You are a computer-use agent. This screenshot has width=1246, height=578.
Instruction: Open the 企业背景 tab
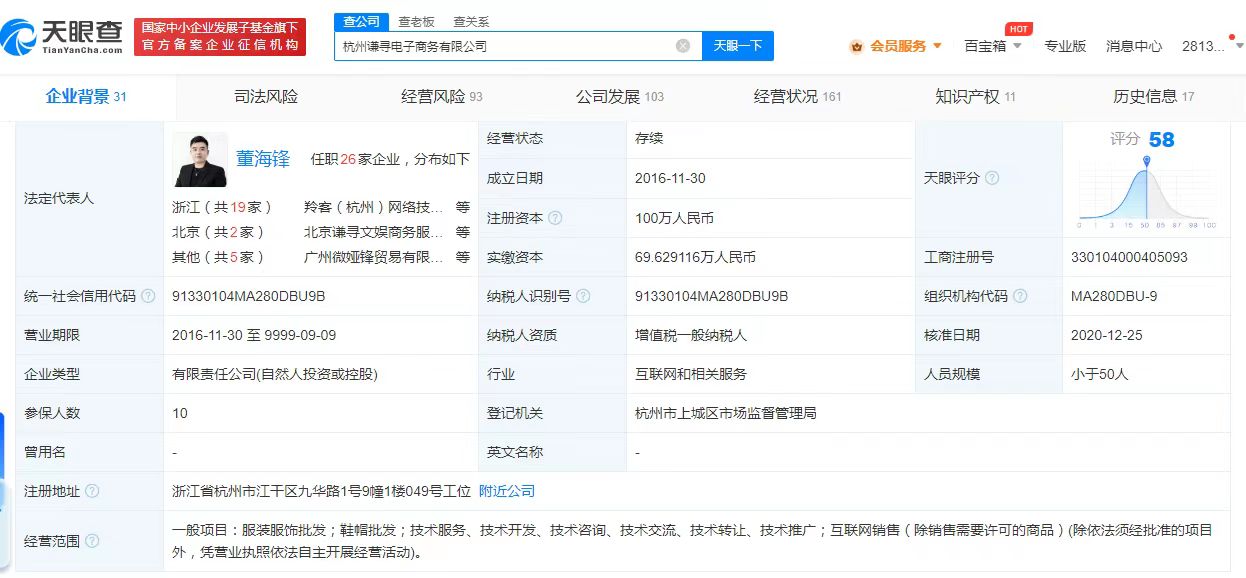(86, 97)
